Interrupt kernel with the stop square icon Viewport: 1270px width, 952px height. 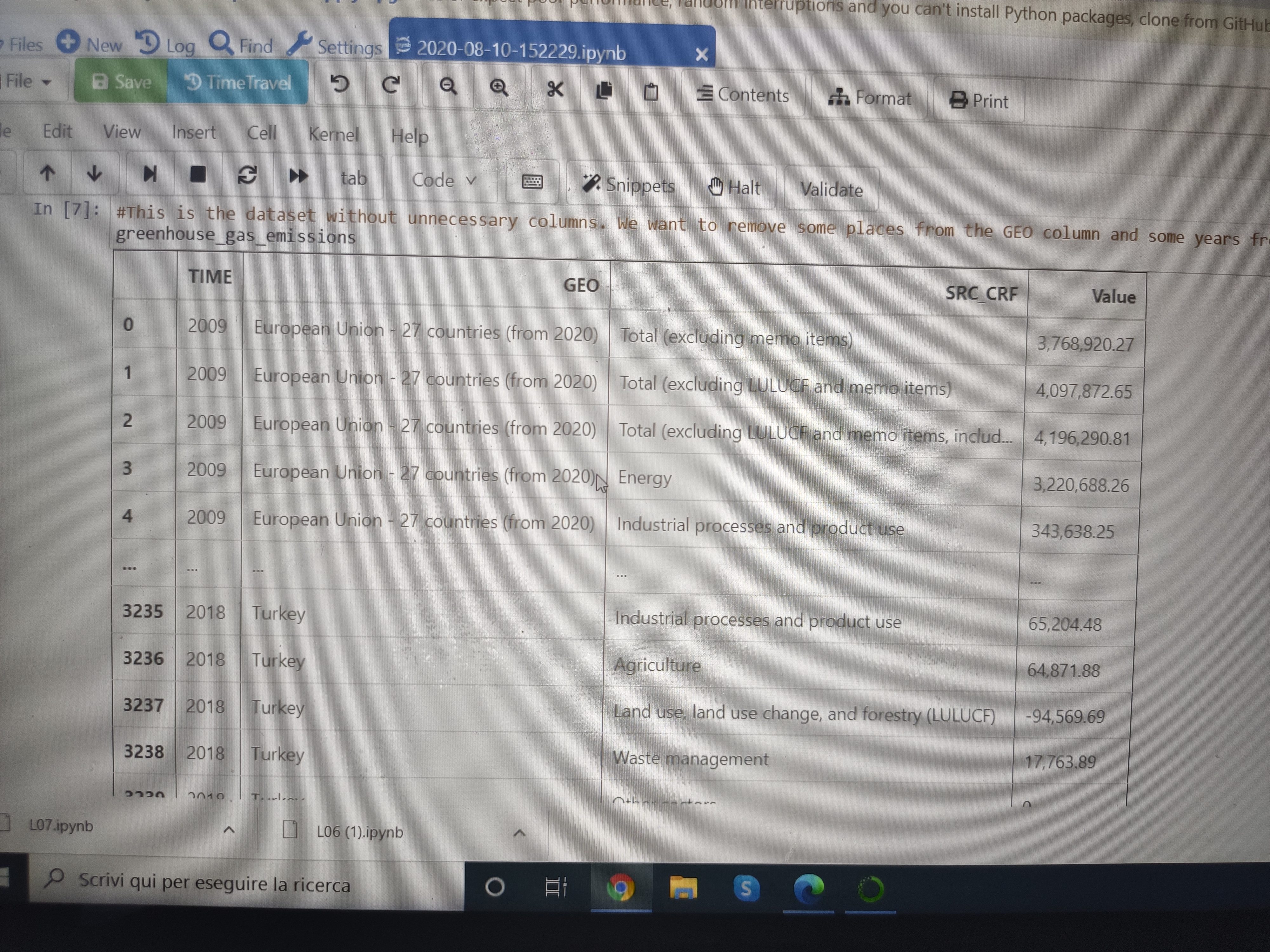pyautogui.click(x=198, y=175)
